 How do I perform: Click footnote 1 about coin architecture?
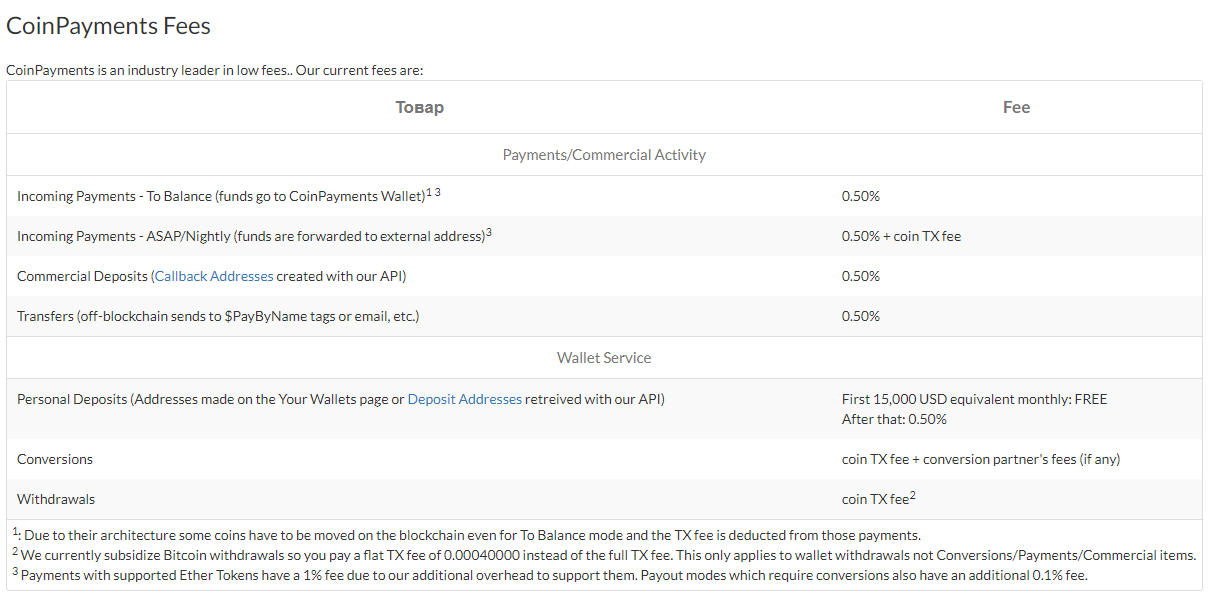pyautogui.click(x=466, y=535)
